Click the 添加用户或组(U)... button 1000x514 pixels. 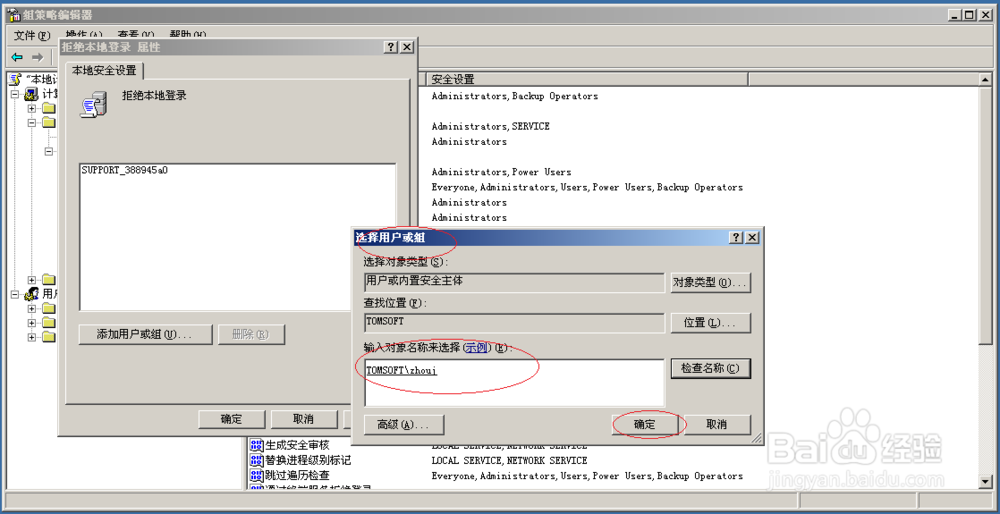tap(145, 334)
